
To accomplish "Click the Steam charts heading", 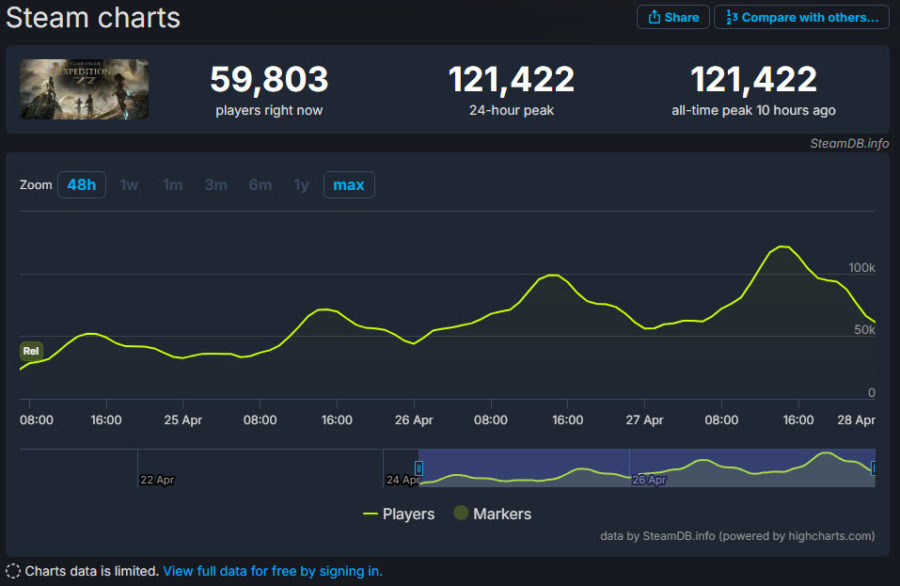I will [x=93, y=18].
